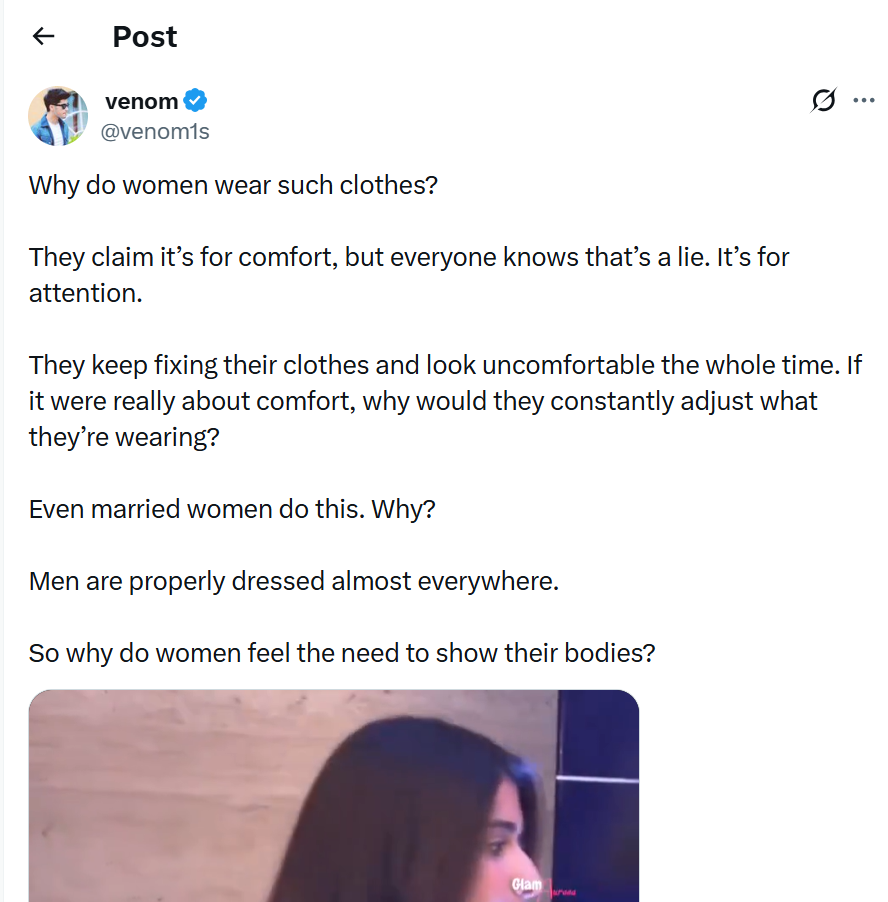Click the sentence starting 'They claim it's for comfort'

pos(409,257)
